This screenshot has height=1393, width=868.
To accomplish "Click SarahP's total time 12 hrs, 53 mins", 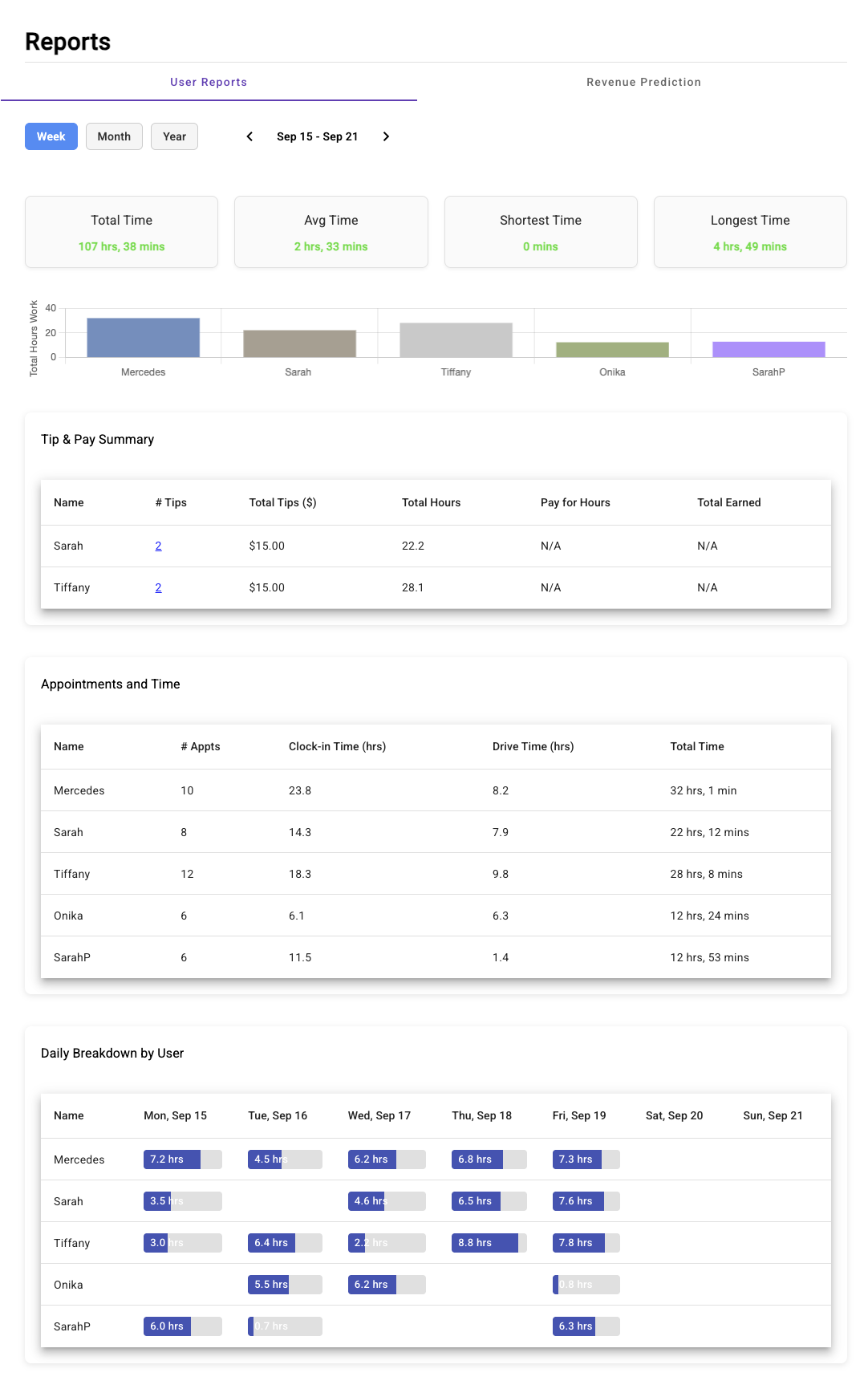I will coord(710,957).
